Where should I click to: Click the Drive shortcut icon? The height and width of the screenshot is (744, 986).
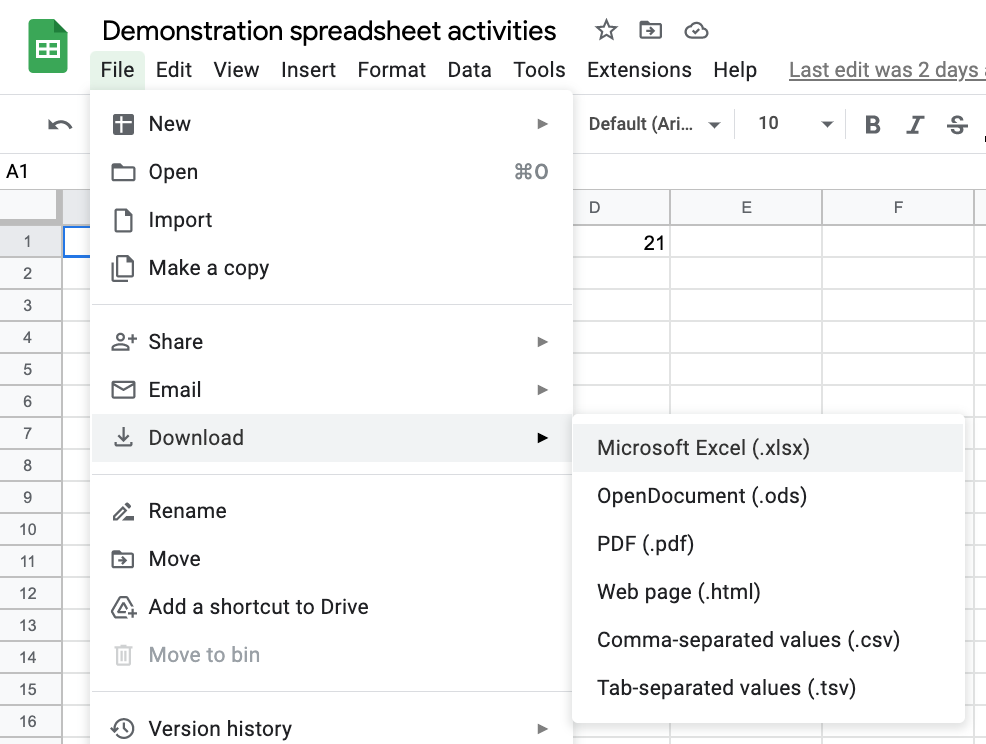[124, 608]
